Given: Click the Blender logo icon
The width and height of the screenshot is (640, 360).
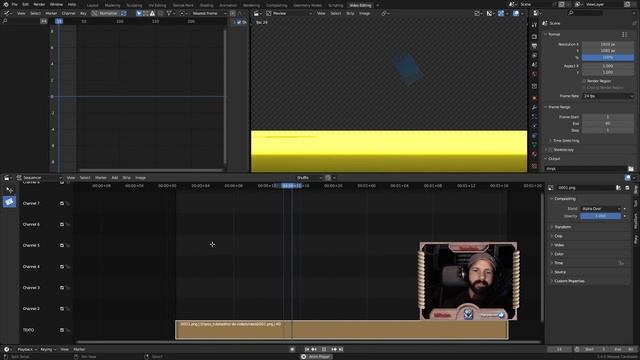Looking at the screenshot, I should (6, 4).
